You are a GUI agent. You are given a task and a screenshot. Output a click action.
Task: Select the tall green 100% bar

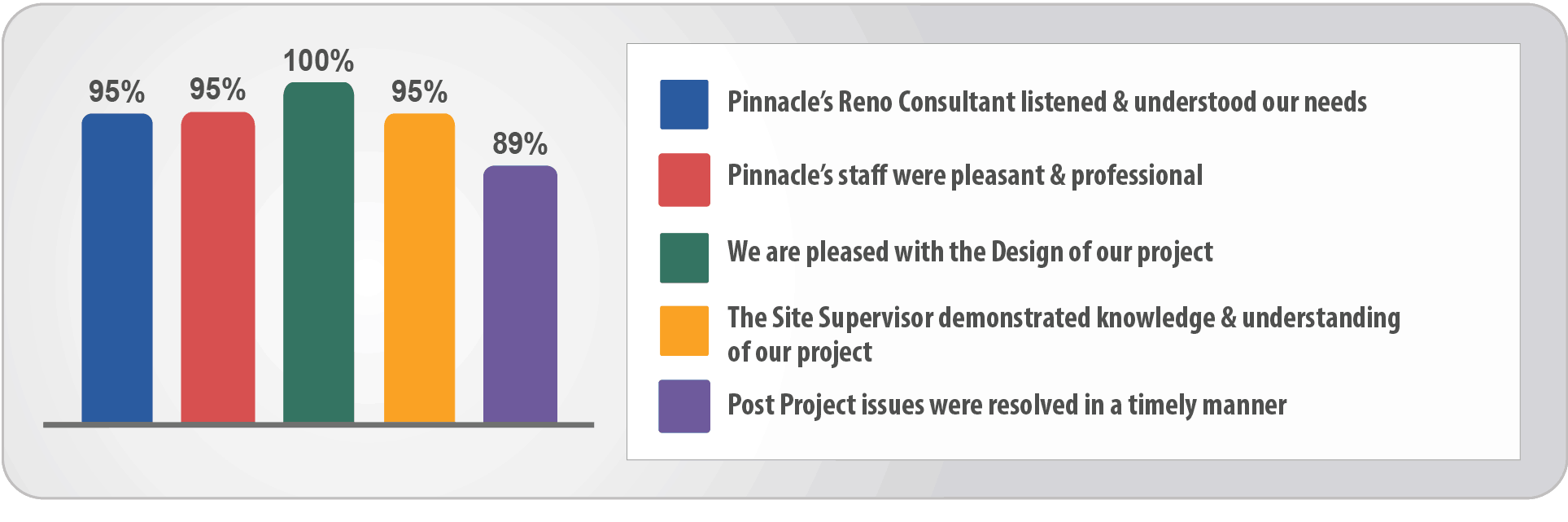319,252
